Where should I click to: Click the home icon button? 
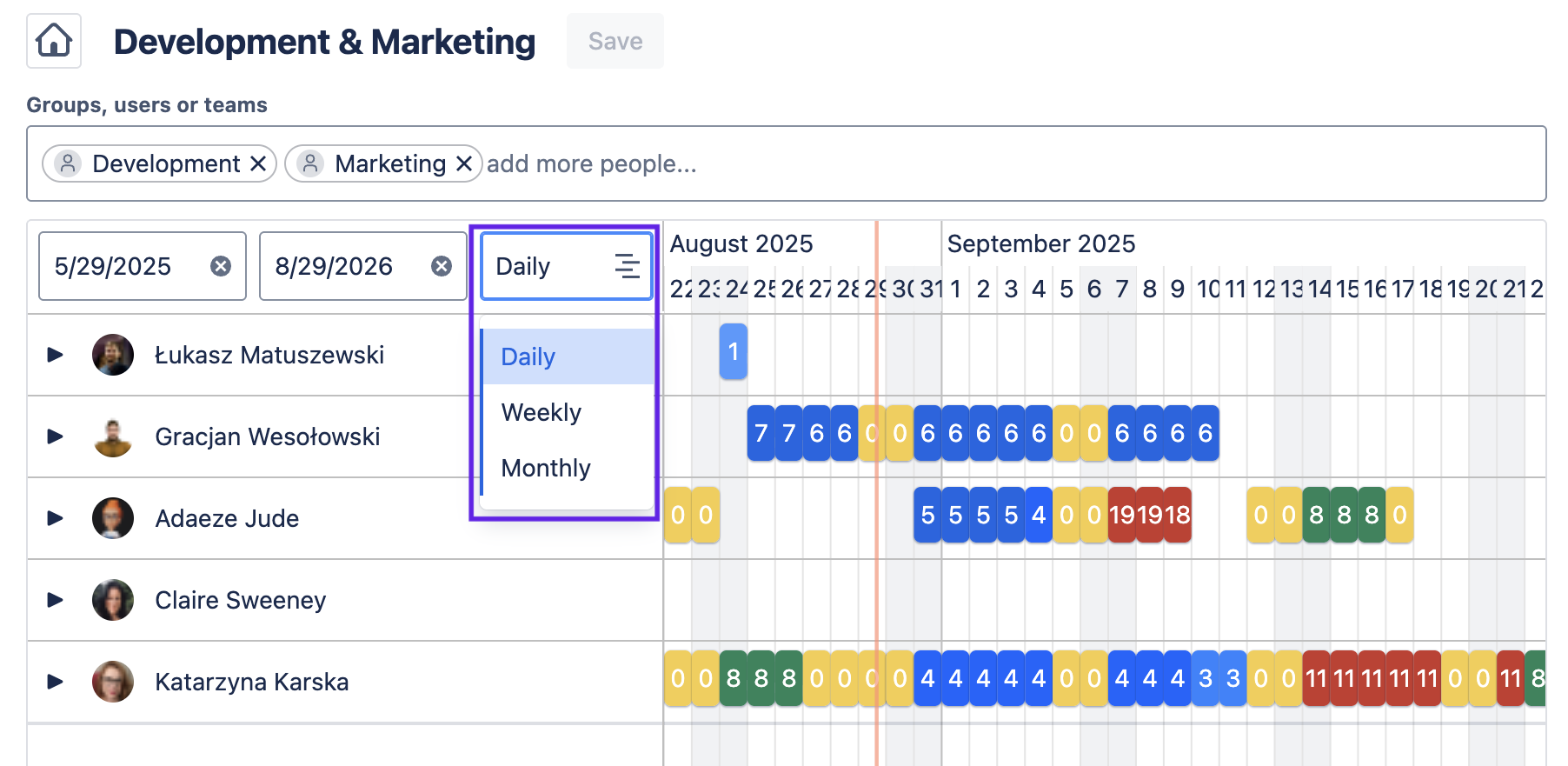coord(54,41)
